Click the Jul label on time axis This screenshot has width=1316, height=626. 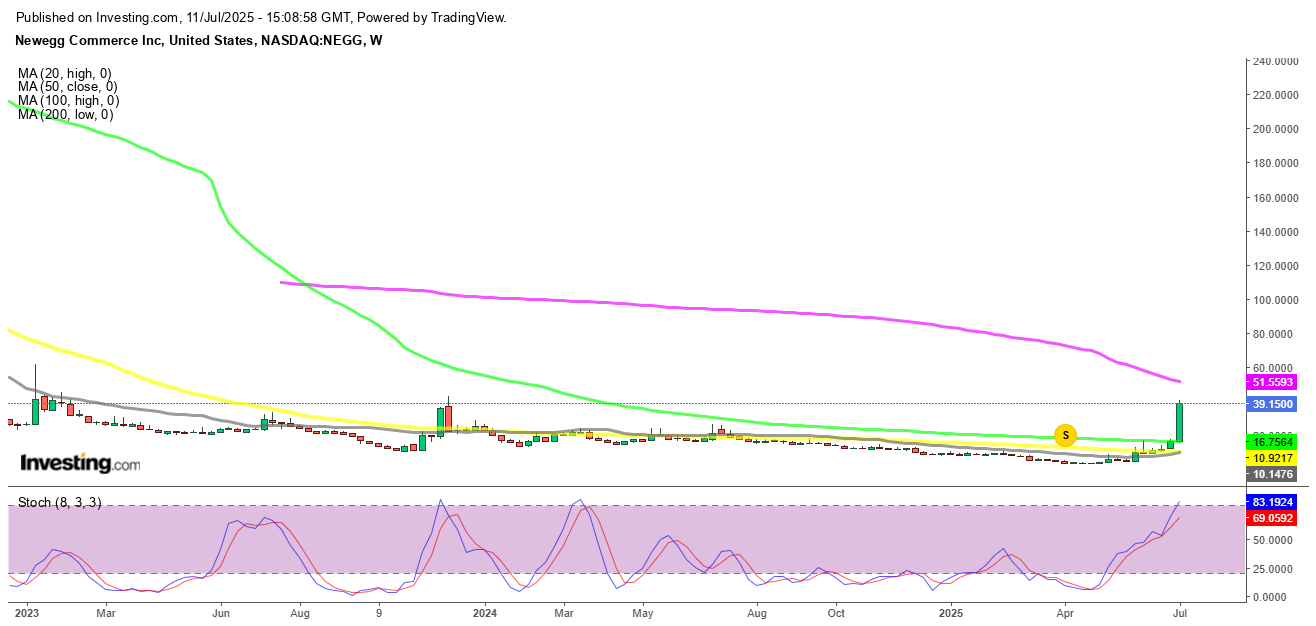click(1180, 612)
